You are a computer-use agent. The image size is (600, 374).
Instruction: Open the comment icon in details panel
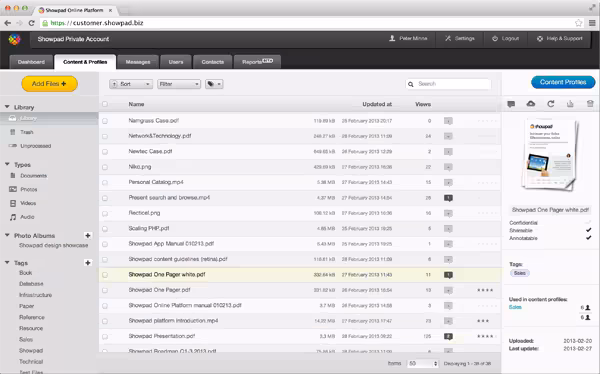click(511, 104)
